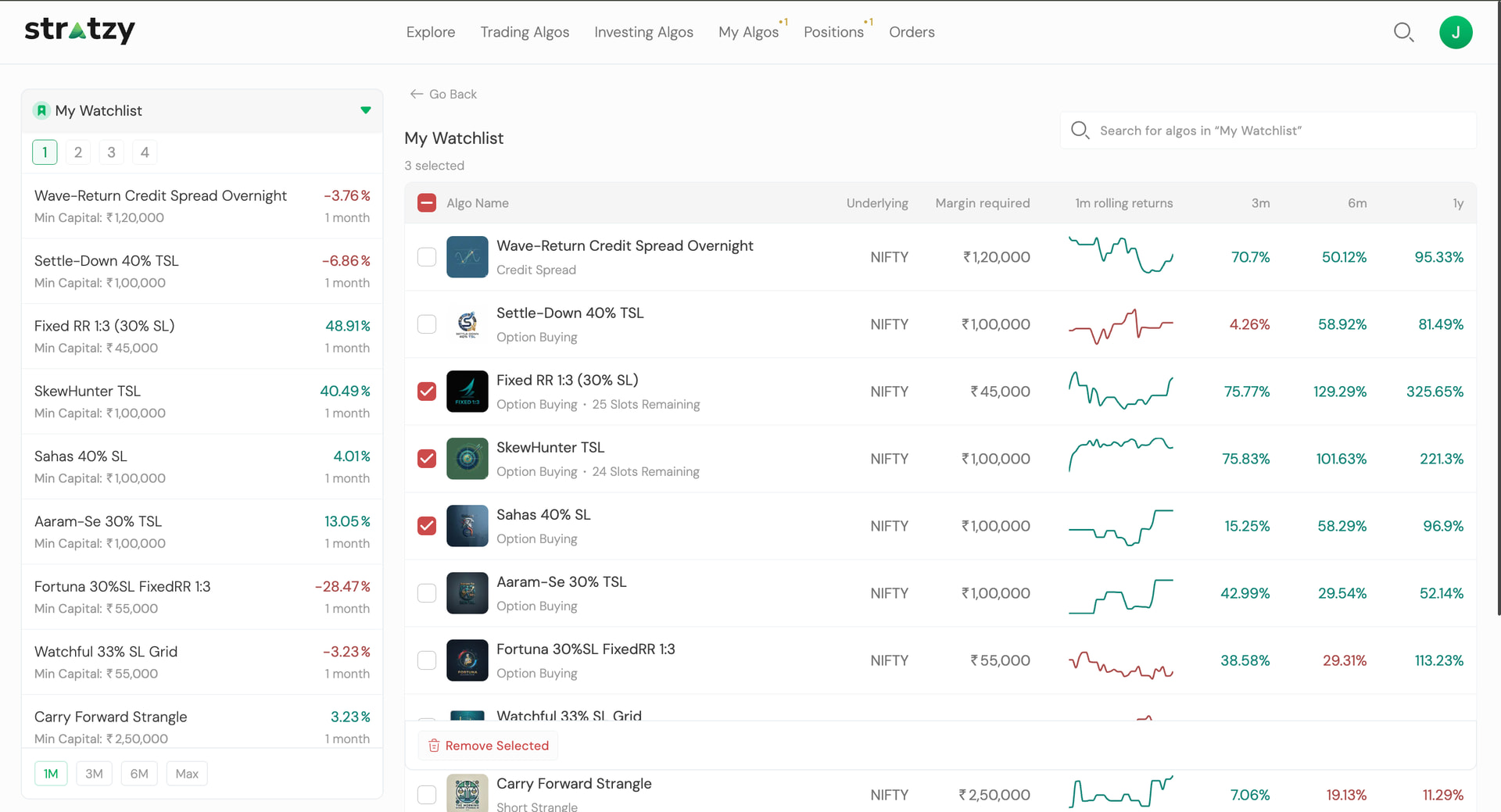Image resolution: width=1501 pixels, height=812 pixels.
Task: Switch to watchlist page 2
Action: pyautogui.click(x=78, y=152)
